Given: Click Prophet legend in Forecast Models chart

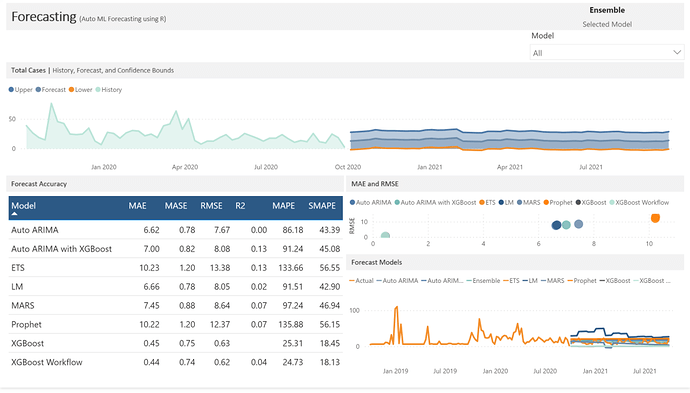Looking at the screenshot, I should coord(582,281).
